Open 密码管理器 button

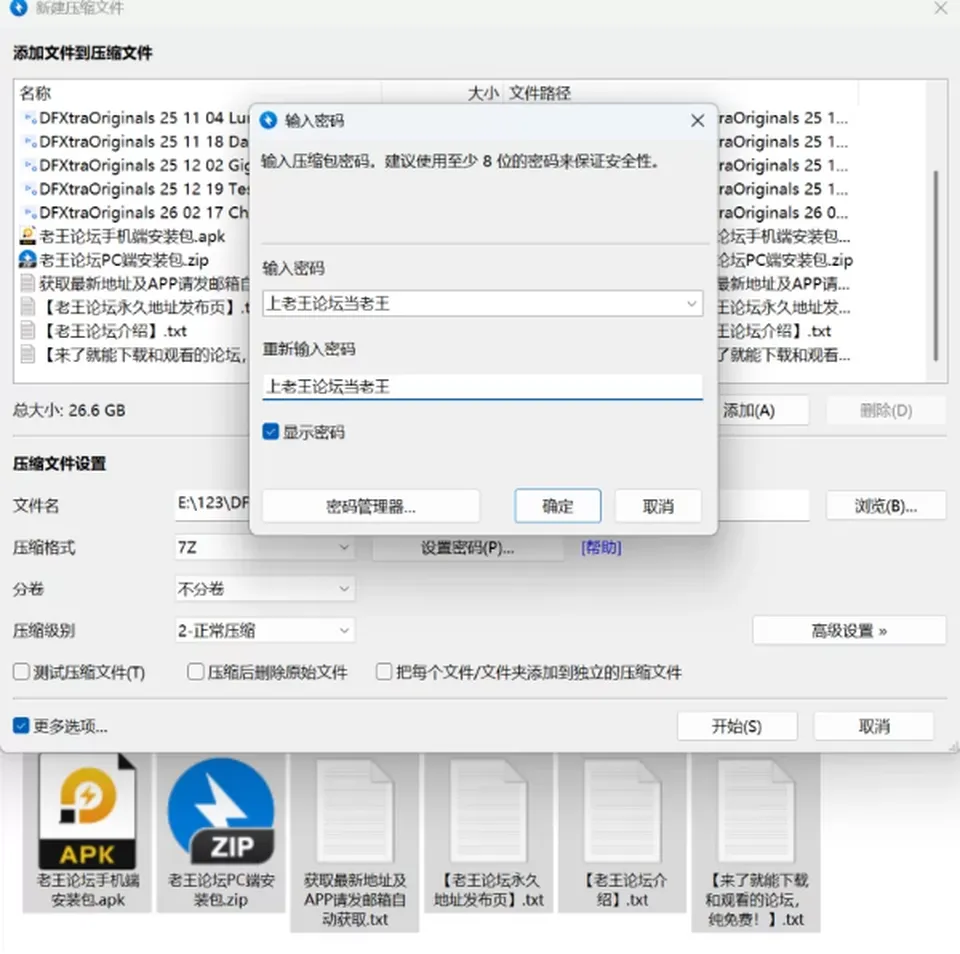[371, 506]
